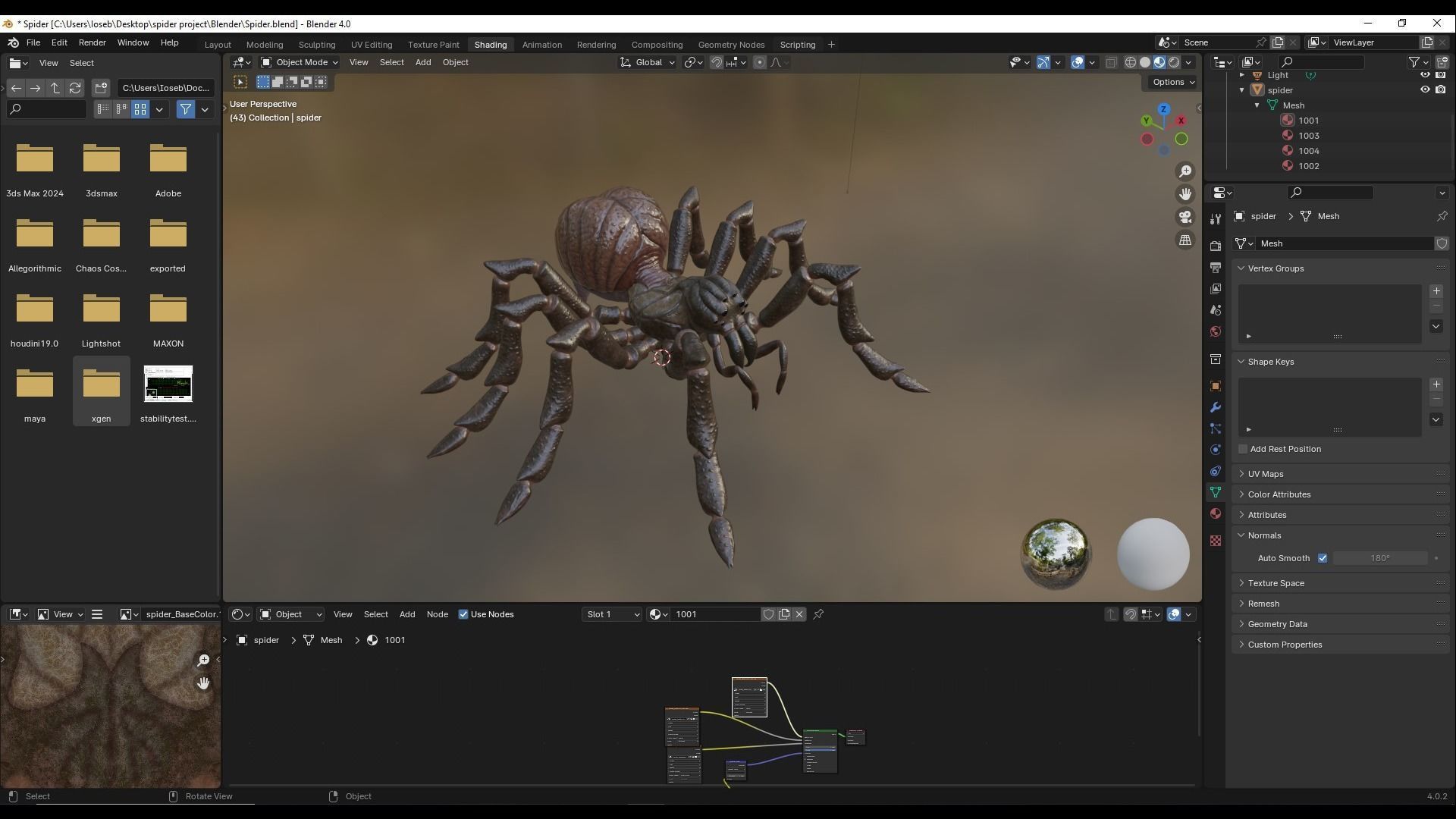
Task: Open the Slot 1 material slot dropdown
Action: point(613,614)
